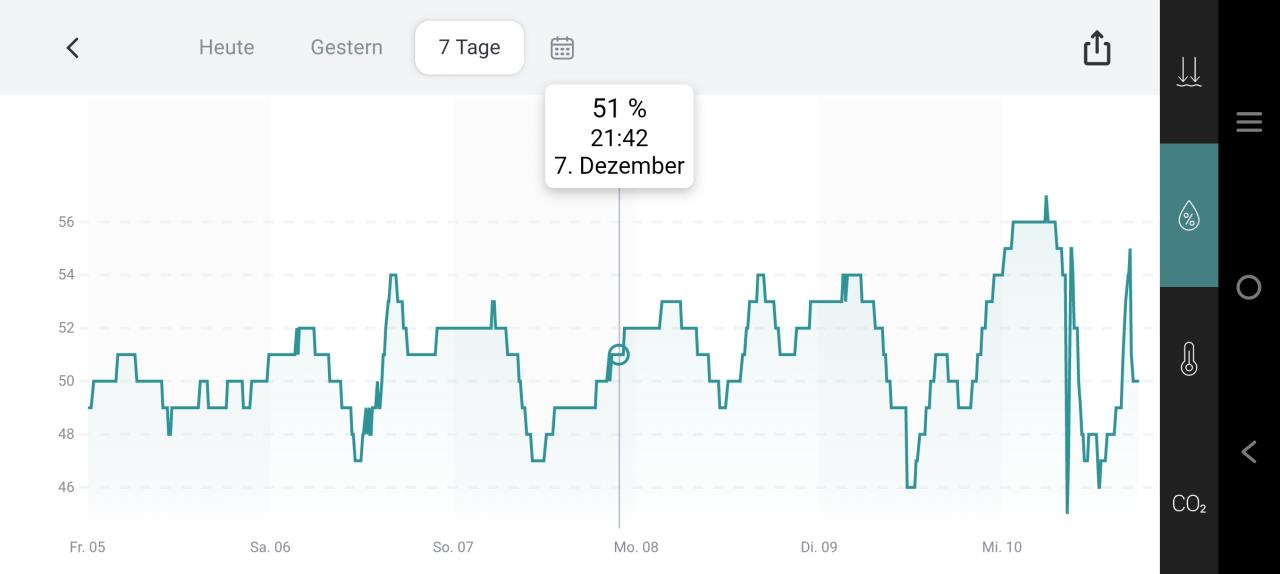Tap the Android back chevron
Screen dimensions: 1280x574
point(1248,452)
